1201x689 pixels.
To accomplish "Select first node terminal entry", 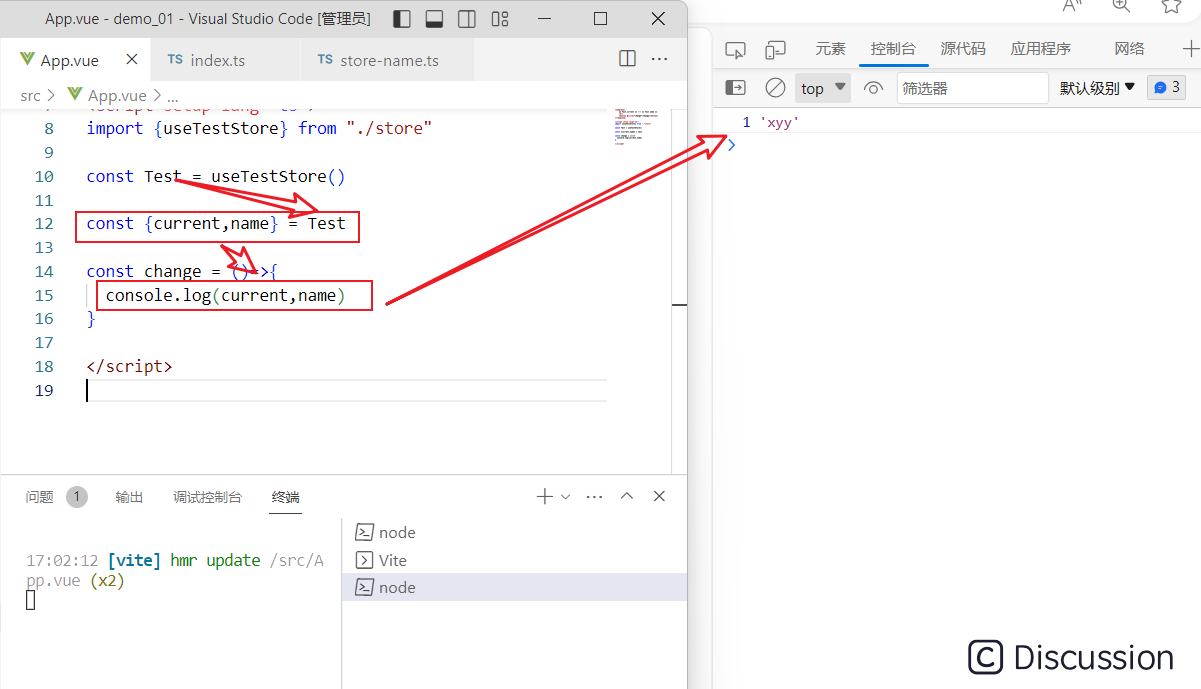I will (514, 532).
